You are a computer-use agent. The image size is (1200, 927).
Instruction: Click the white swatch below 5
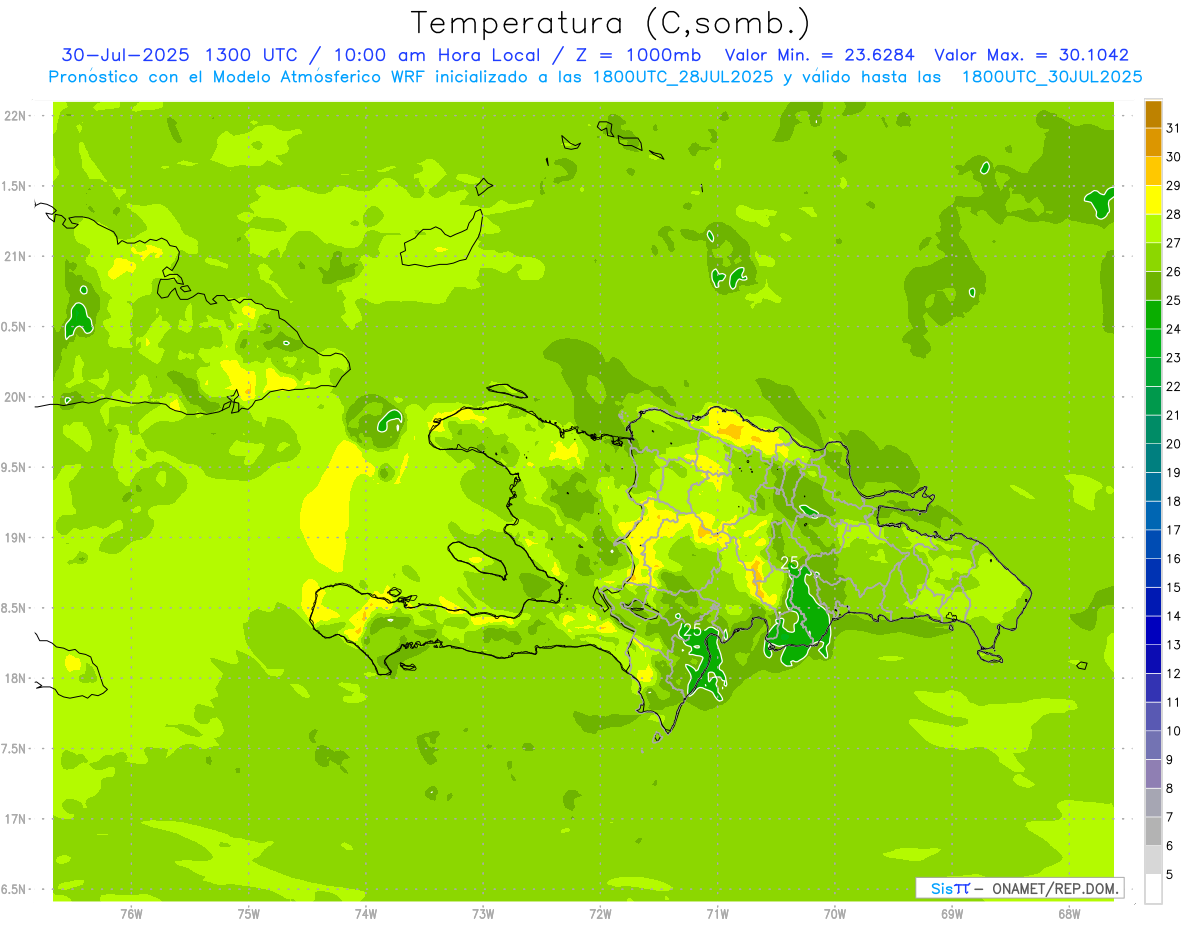1154,889
